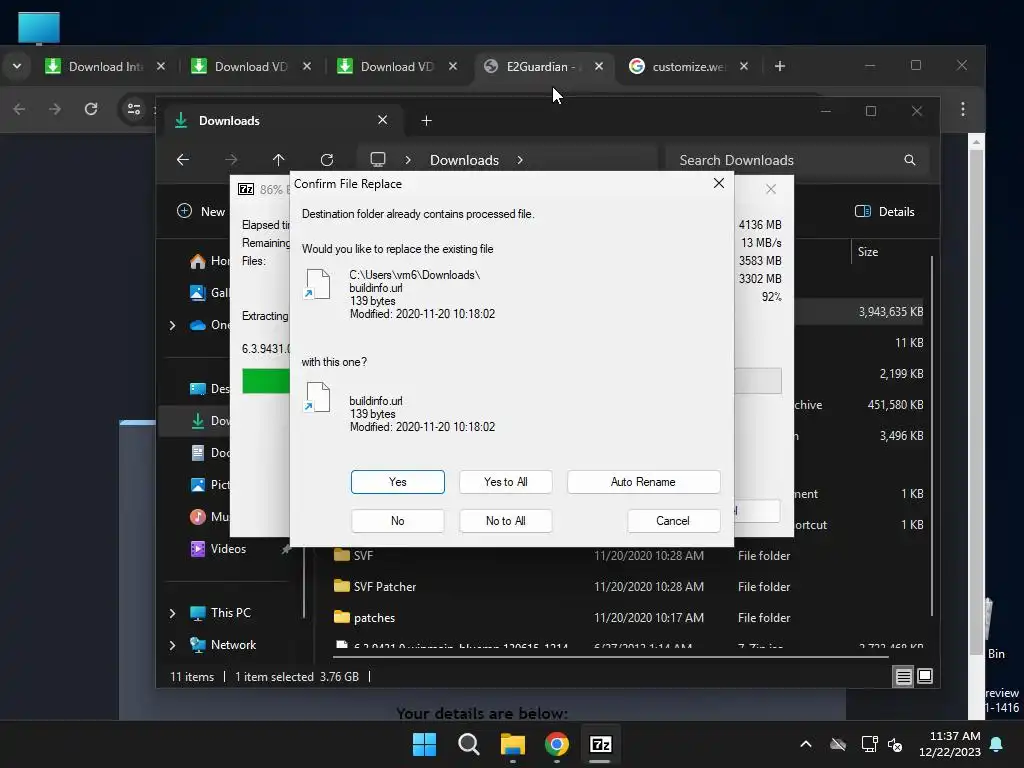Switch to large thumbnails view icon

(925, 677)
